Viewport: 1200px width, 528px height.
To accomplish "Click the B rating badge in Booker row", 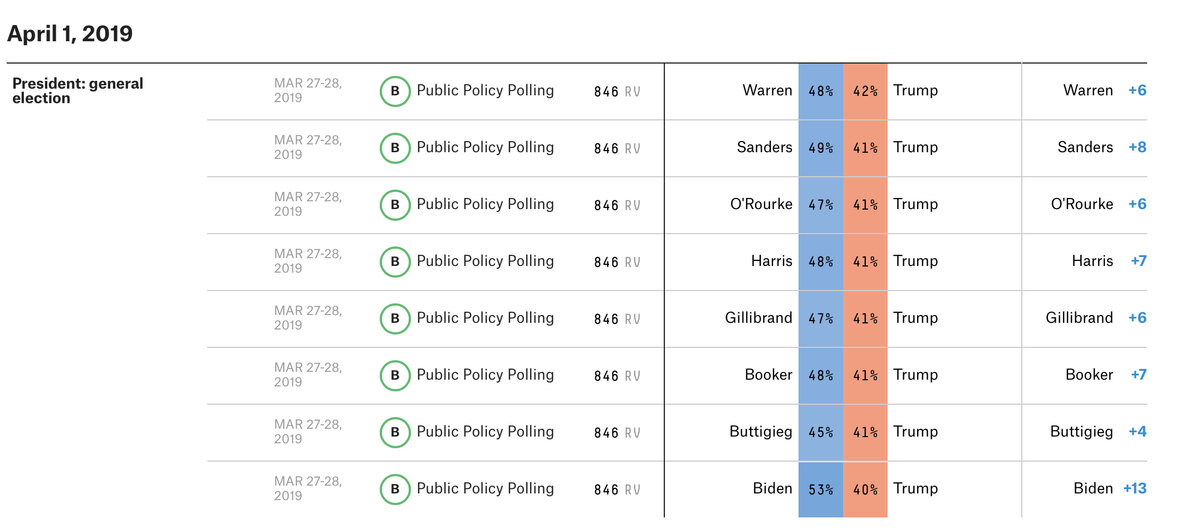I will point(395,376).
